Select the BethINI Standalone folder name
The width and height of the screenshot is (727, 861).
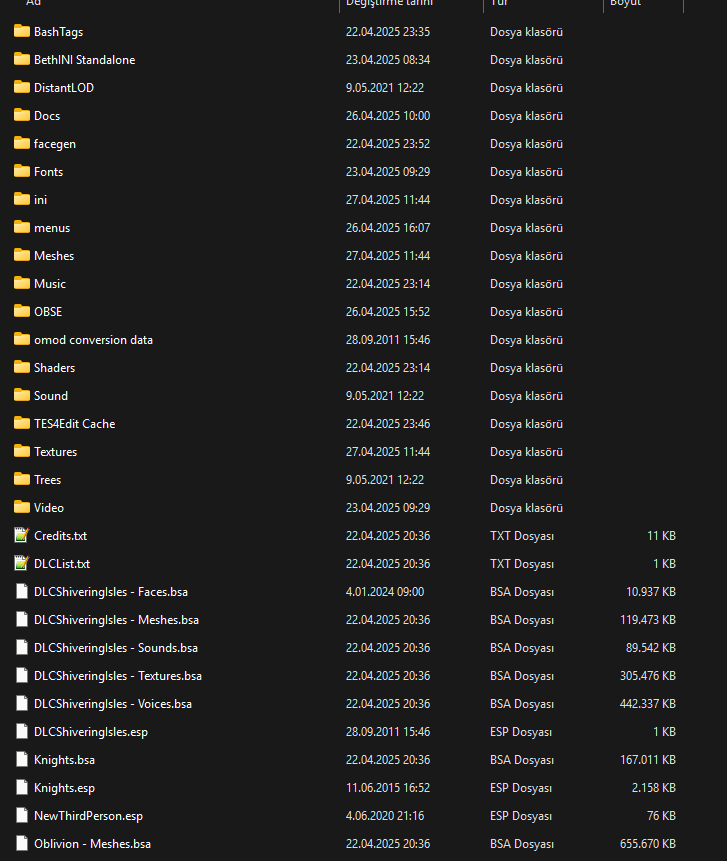tap(85, 60)
